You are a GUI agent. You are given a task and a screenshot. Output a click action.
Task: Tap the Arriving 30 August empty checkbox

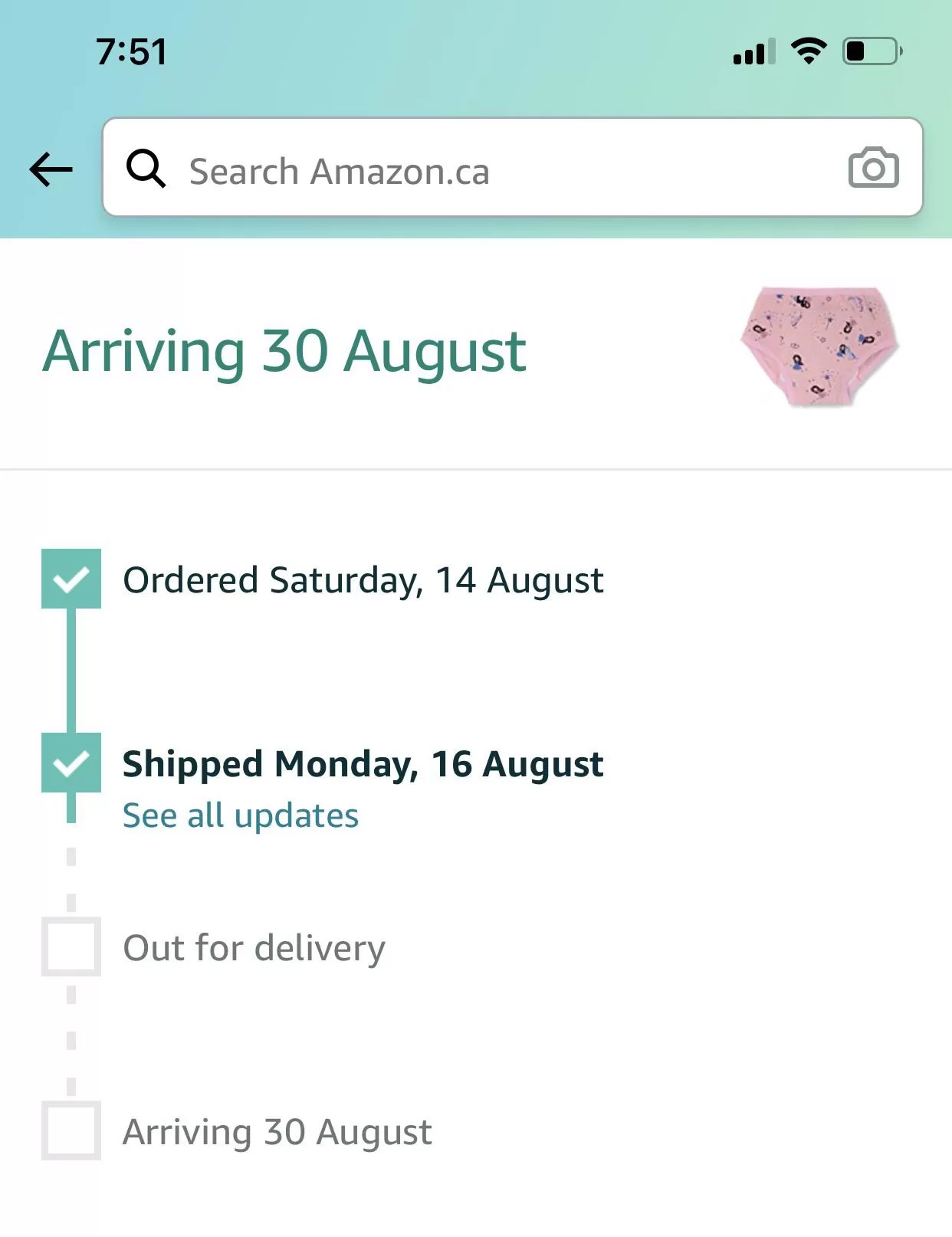(x=71, y=1130)
